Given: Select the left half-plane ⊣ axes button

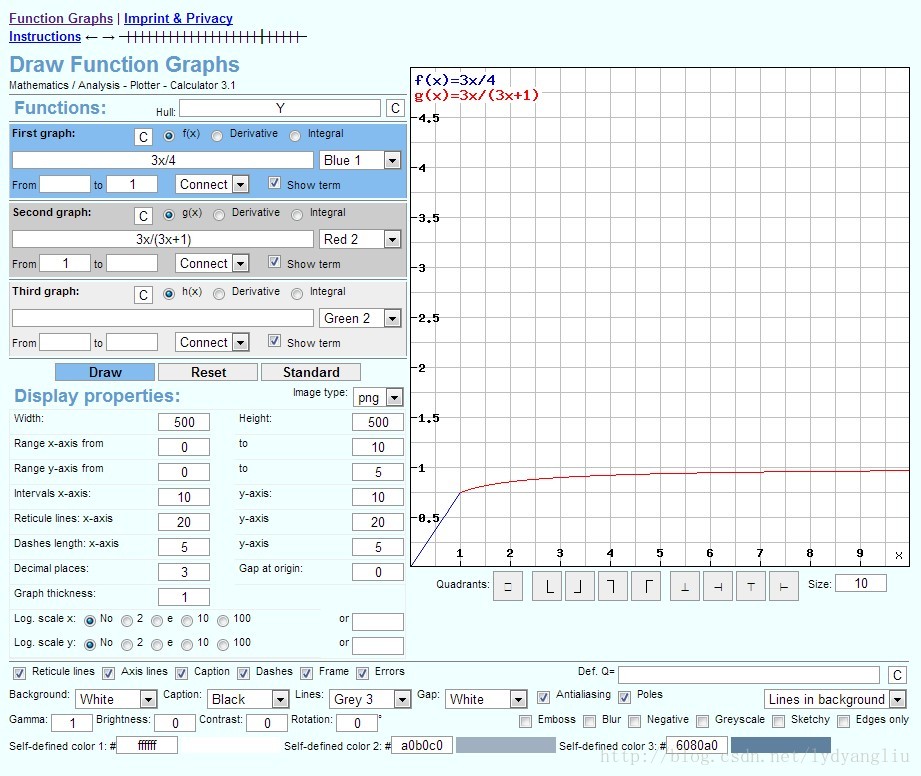Looking at the screenshot, I should [718, 586].
